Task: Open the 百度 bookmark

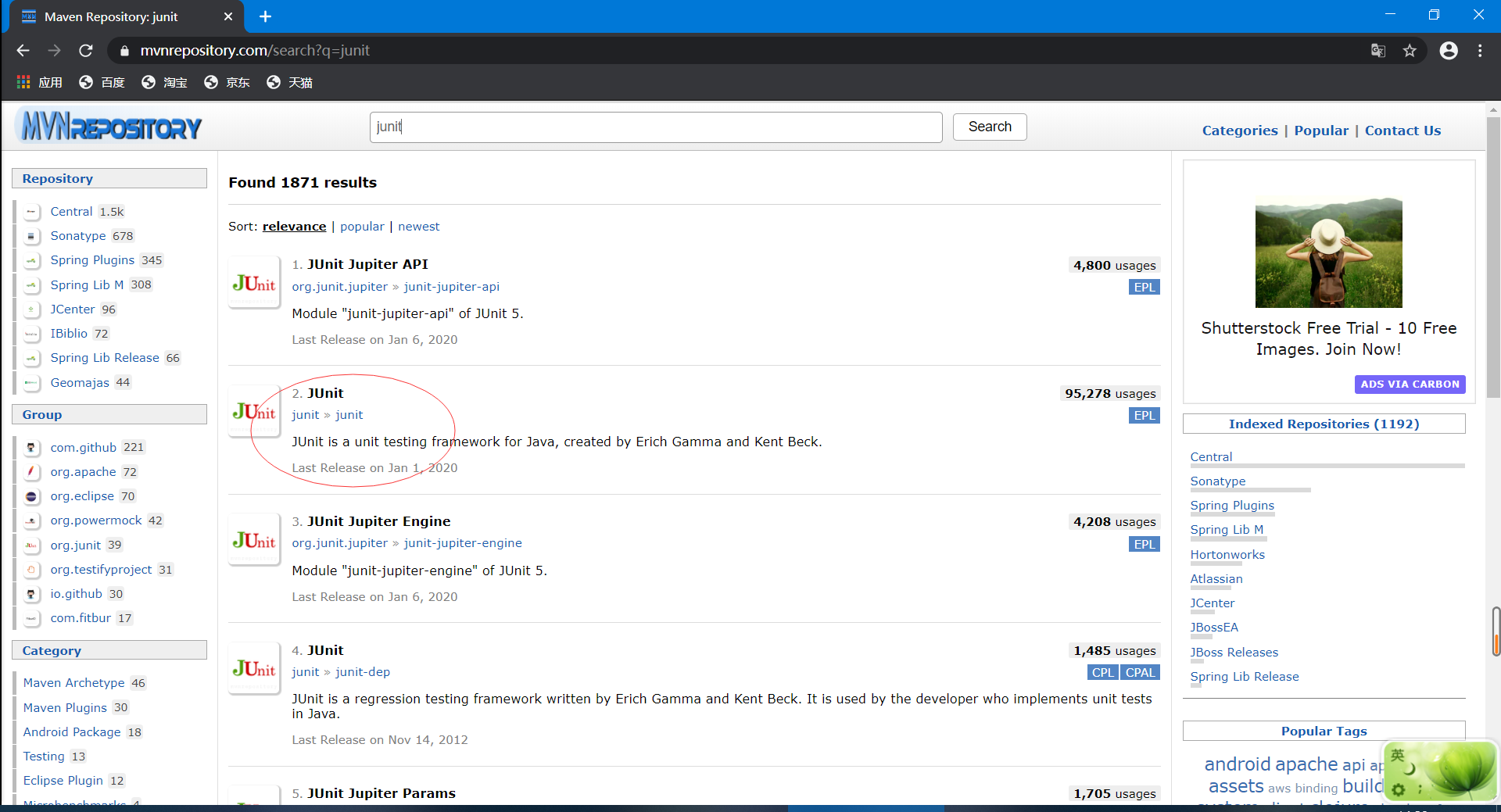Action: click(x=102, y=82)
